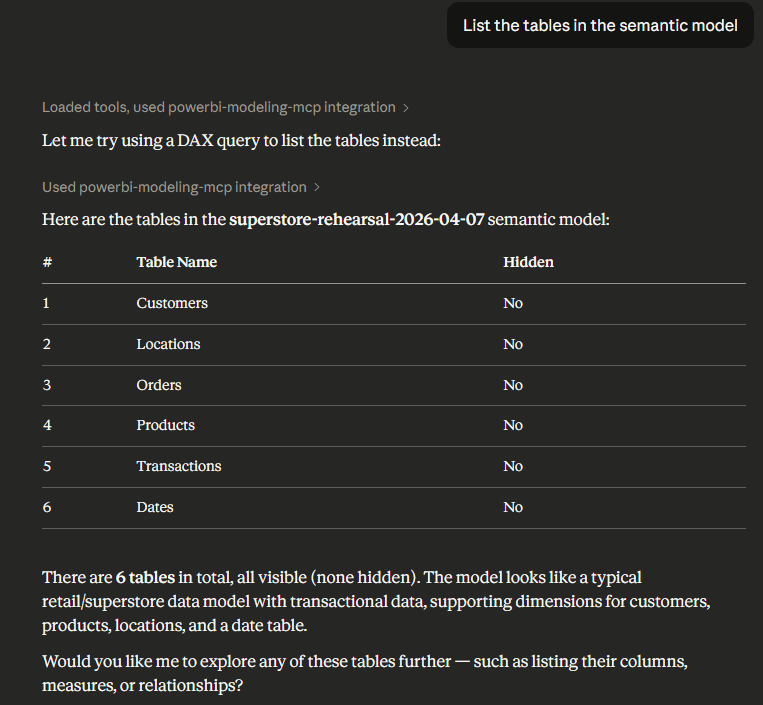
Task: Expand the "Loaded tools" integration chevron
Action: pyautogui.click(x=406, y=107)
